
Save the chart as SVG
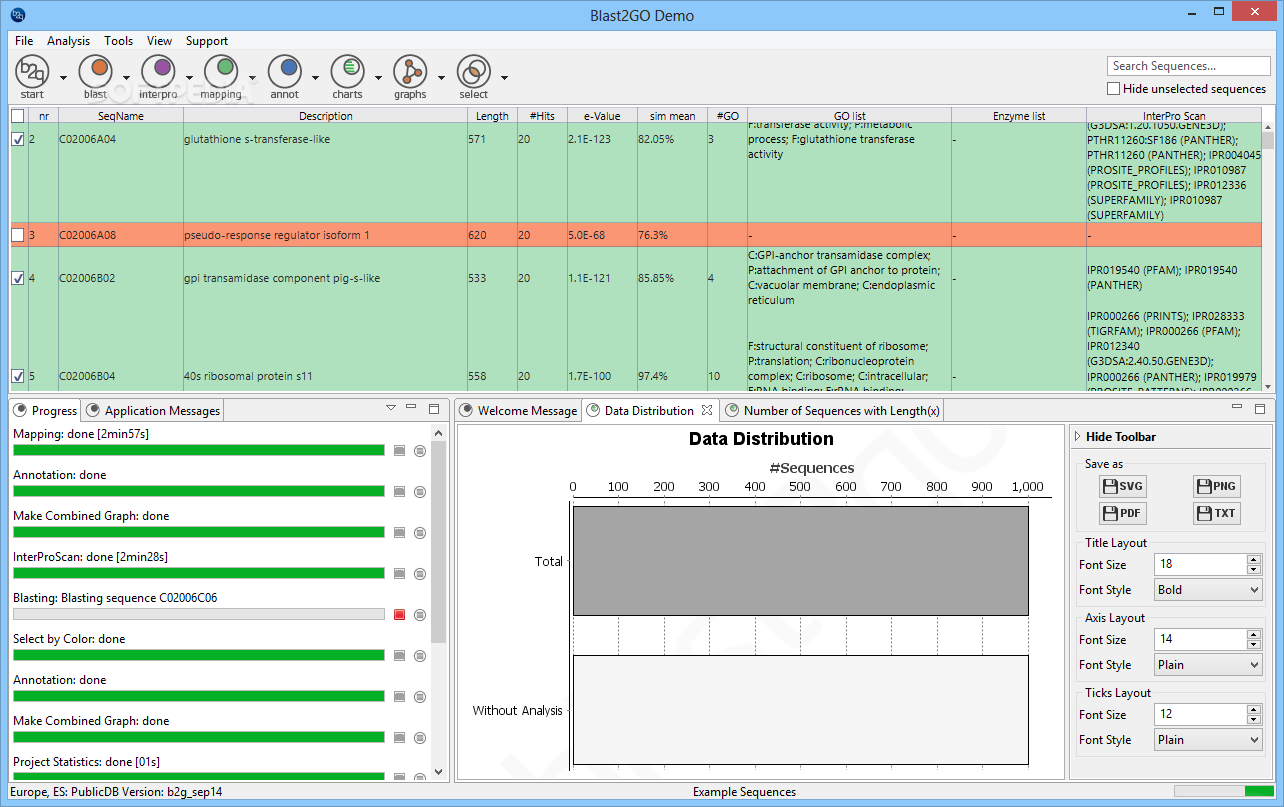coord(1122,487)
